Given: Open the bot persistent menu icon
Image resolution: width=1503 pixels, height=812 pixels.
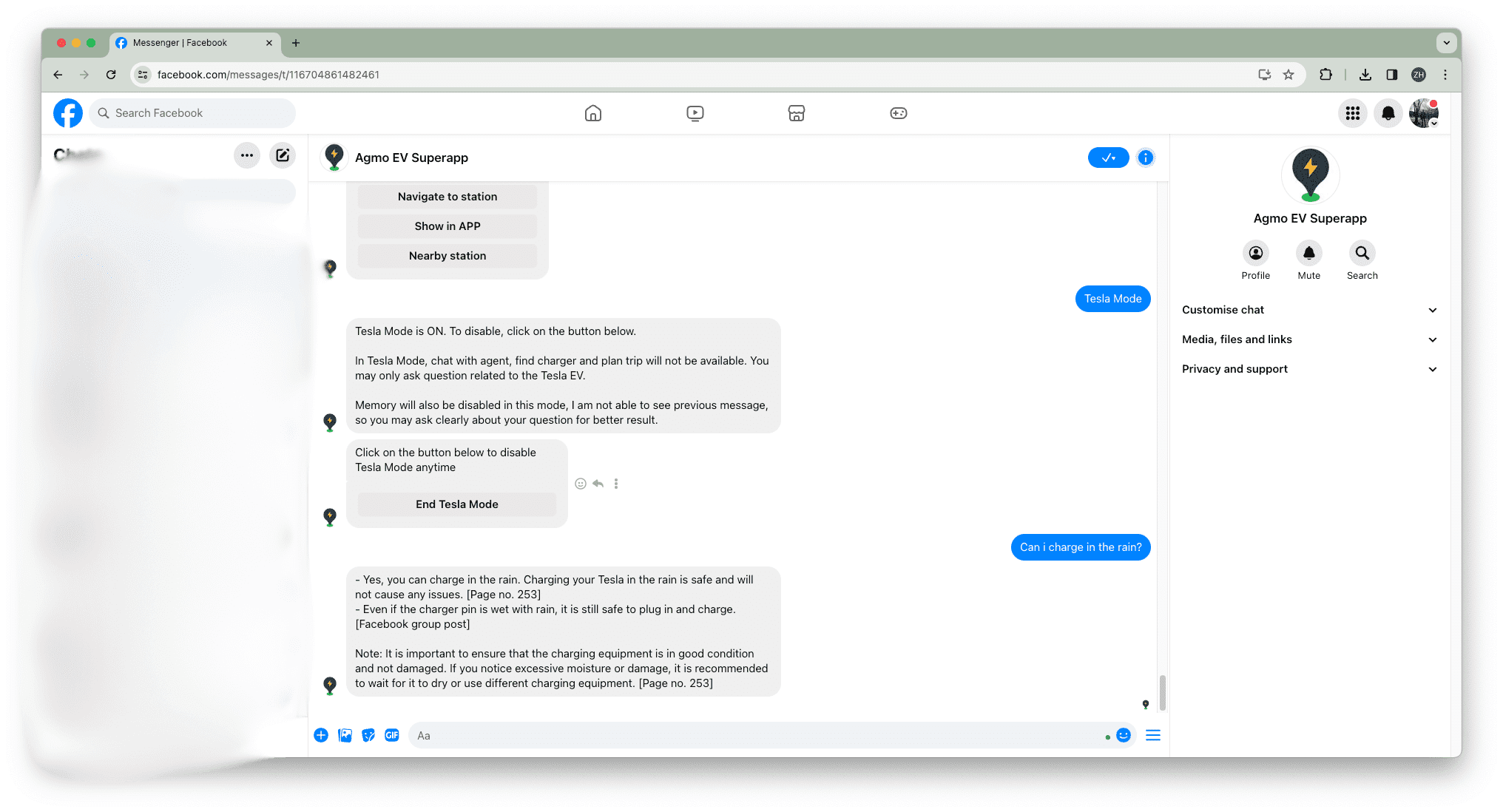Looking at the screenshot, I should (x=1153, y=735).
